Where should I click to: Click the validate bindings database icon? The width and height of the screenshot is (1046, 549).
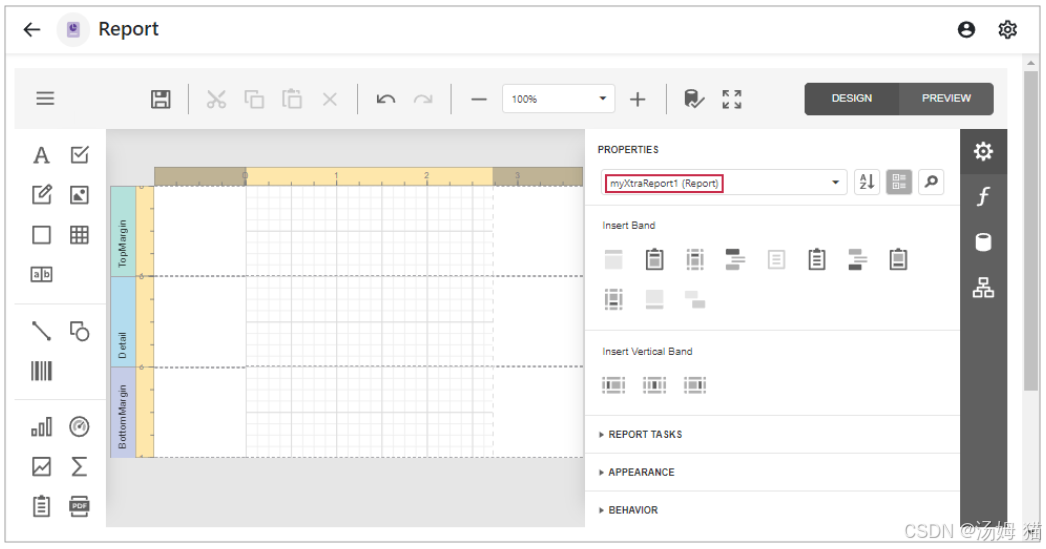(694, 99)
